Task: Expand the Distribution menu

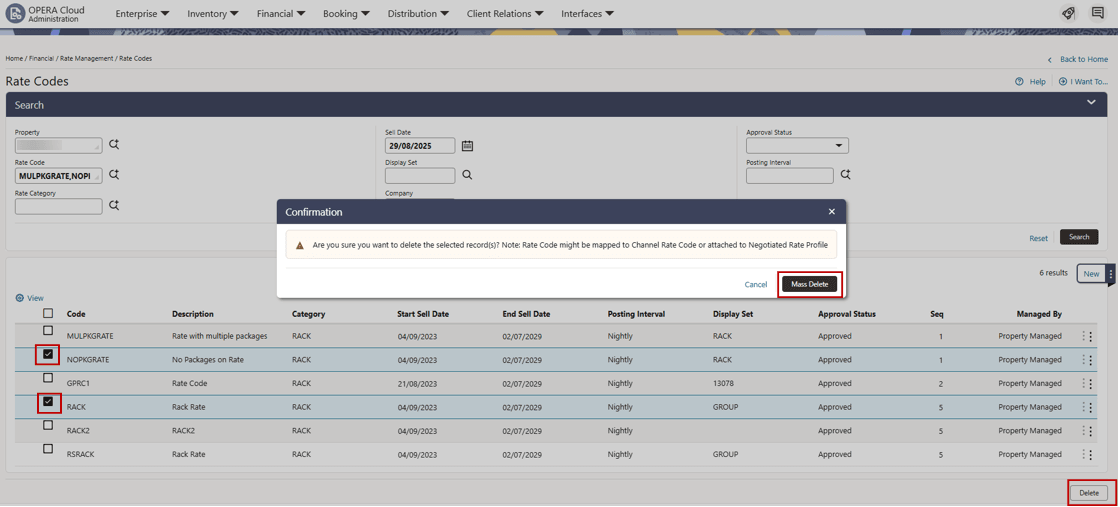Action: tap(418, 14)
